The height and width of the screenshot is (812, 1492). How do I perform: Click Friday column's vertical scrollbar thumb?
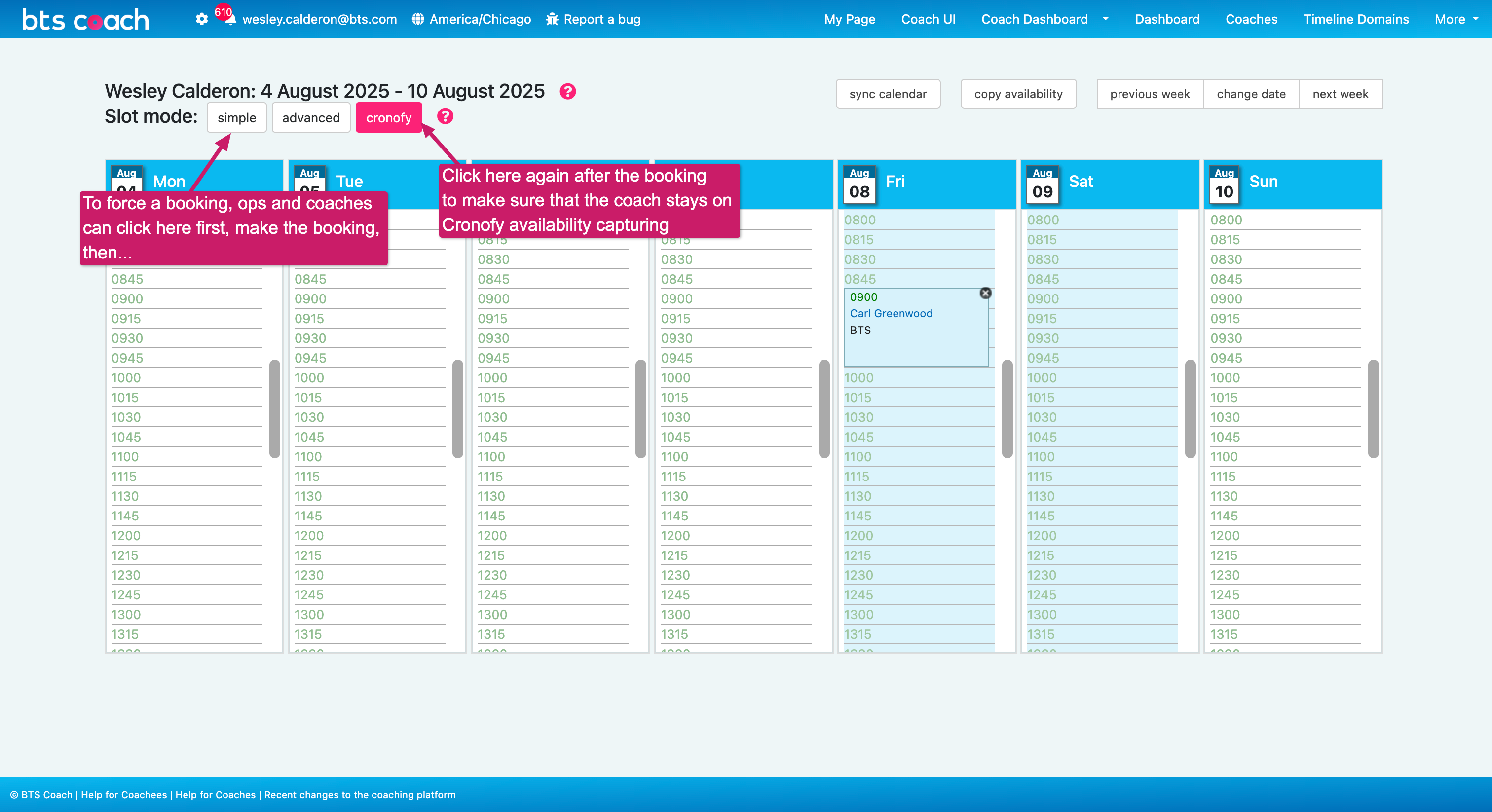(1007, 408)
